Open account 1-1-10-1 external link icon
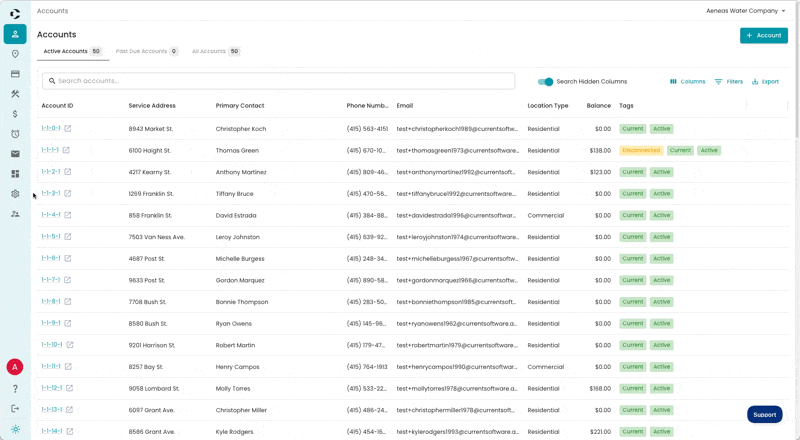800x440 pixels. click(70, 345)
